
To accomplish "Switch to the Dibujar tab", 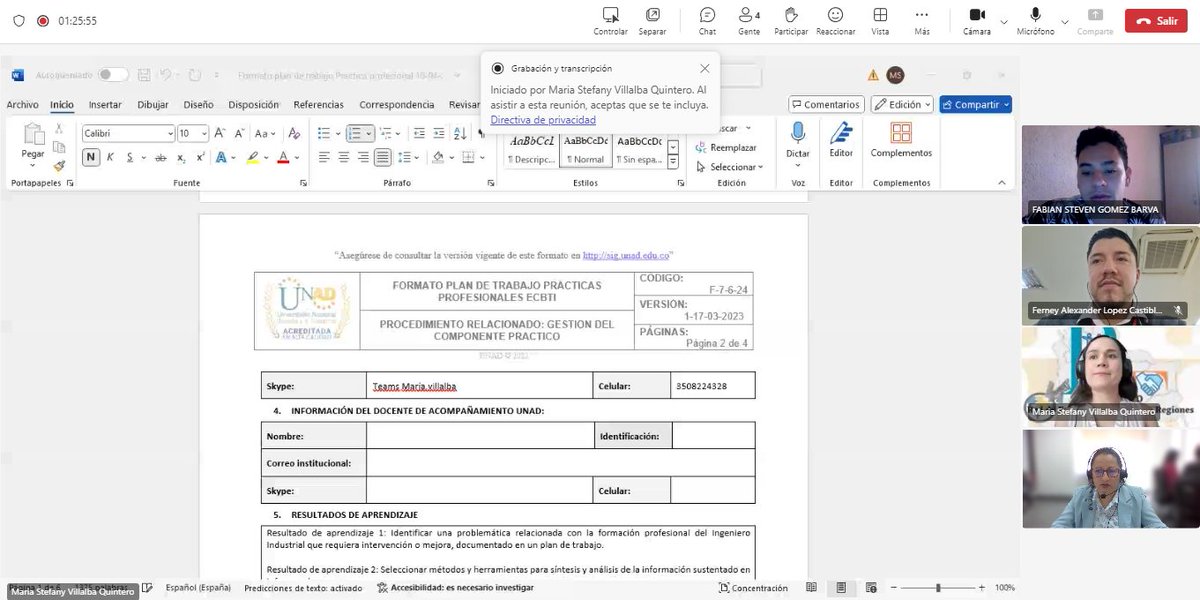I will (x=153, y=104).
